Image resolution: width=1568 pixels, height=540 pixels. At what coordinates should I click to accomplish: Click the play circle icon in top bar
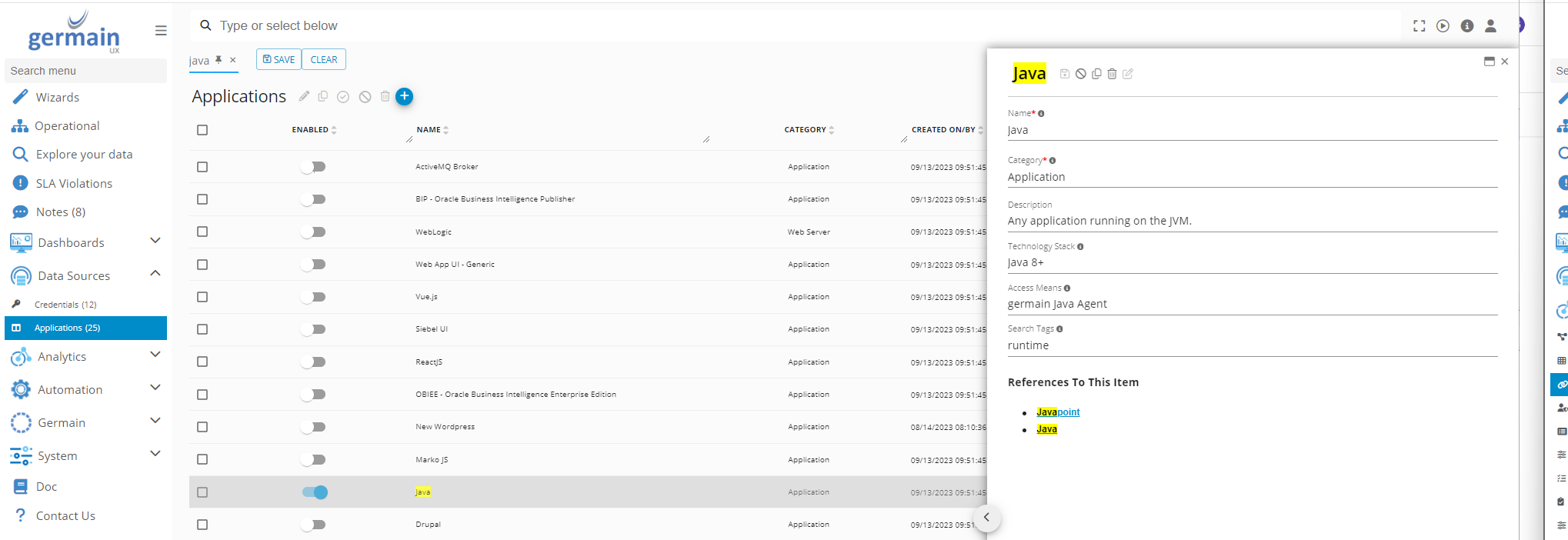click(x=1443, y=26)
